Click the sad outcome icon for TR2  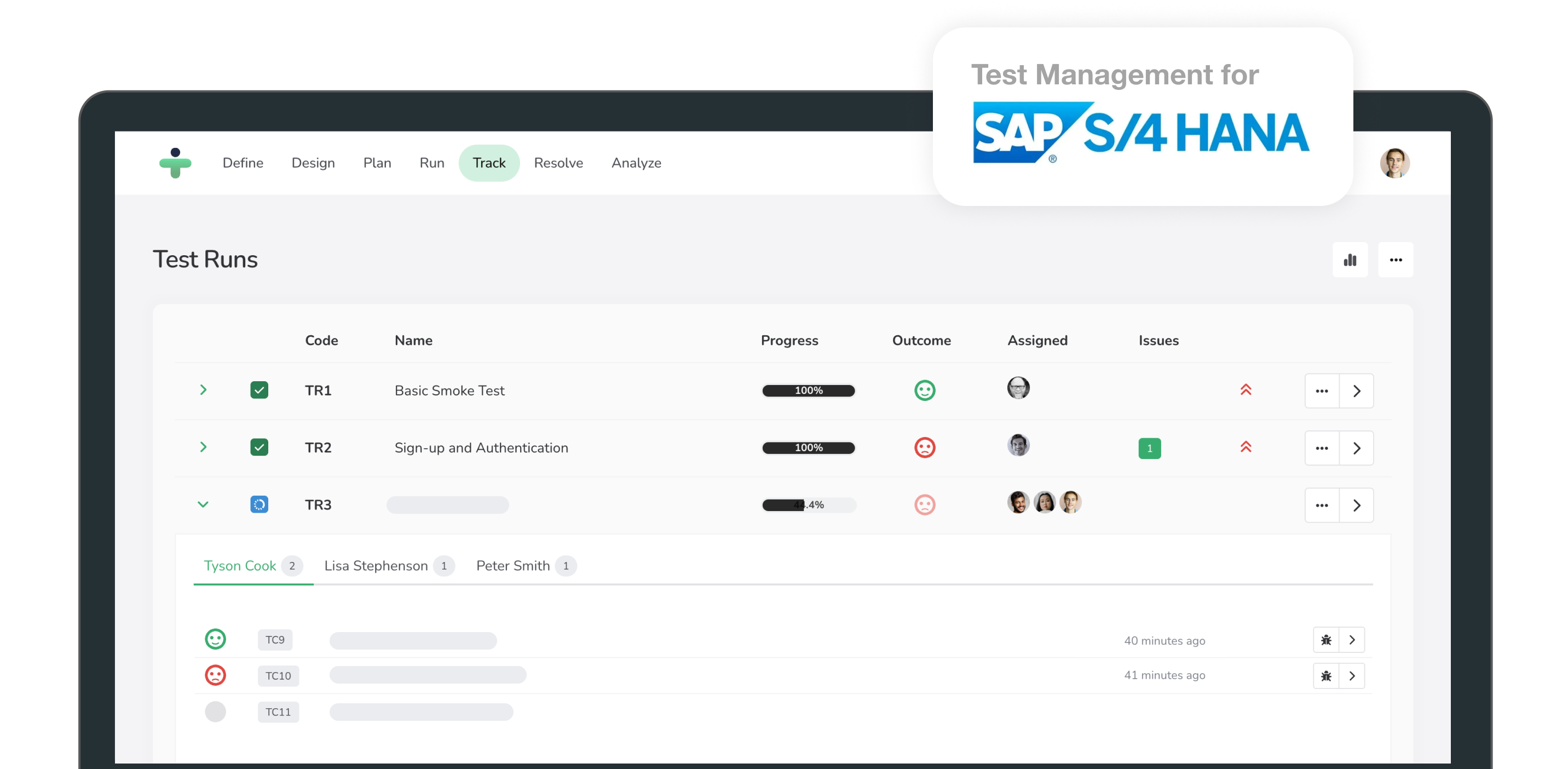click(925, 447)
